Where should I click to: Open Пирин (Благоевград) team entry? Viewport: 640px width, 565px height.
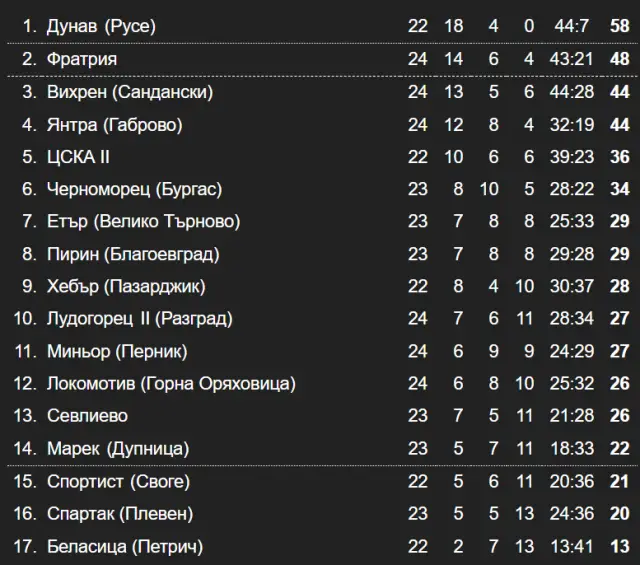coord(133,254)
